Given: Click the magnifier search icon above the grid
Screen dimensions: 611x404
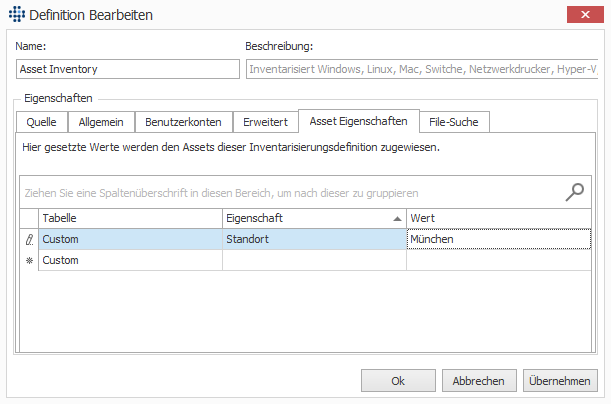Looking at the screenshot, I should point(575,192).
